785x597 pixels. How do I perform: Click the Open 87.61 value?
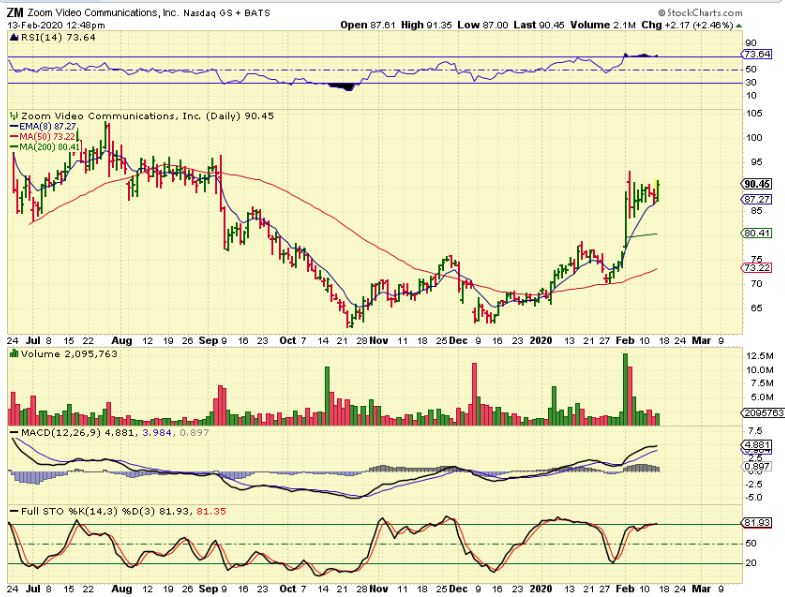(x=368, y=25)
